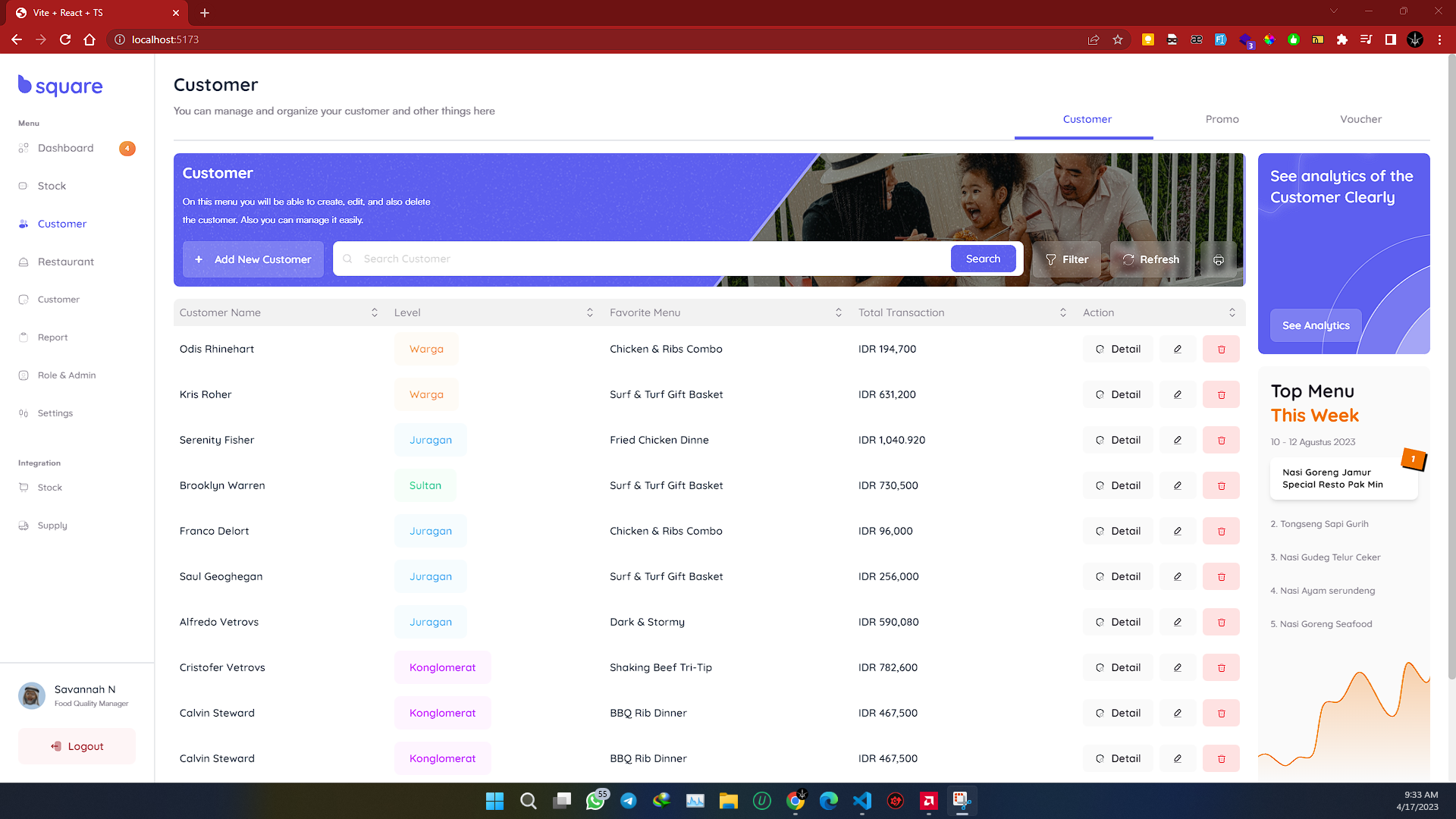The height and width of the screenshot is (819, 1456).
Task: Switch to the Voucher tab
Action: [1360, 119]
